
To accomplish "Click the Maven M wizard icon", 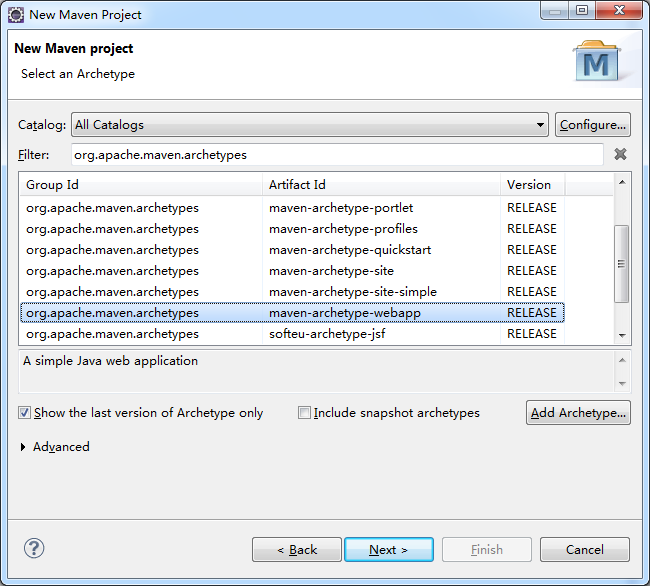I will [597, 61].
